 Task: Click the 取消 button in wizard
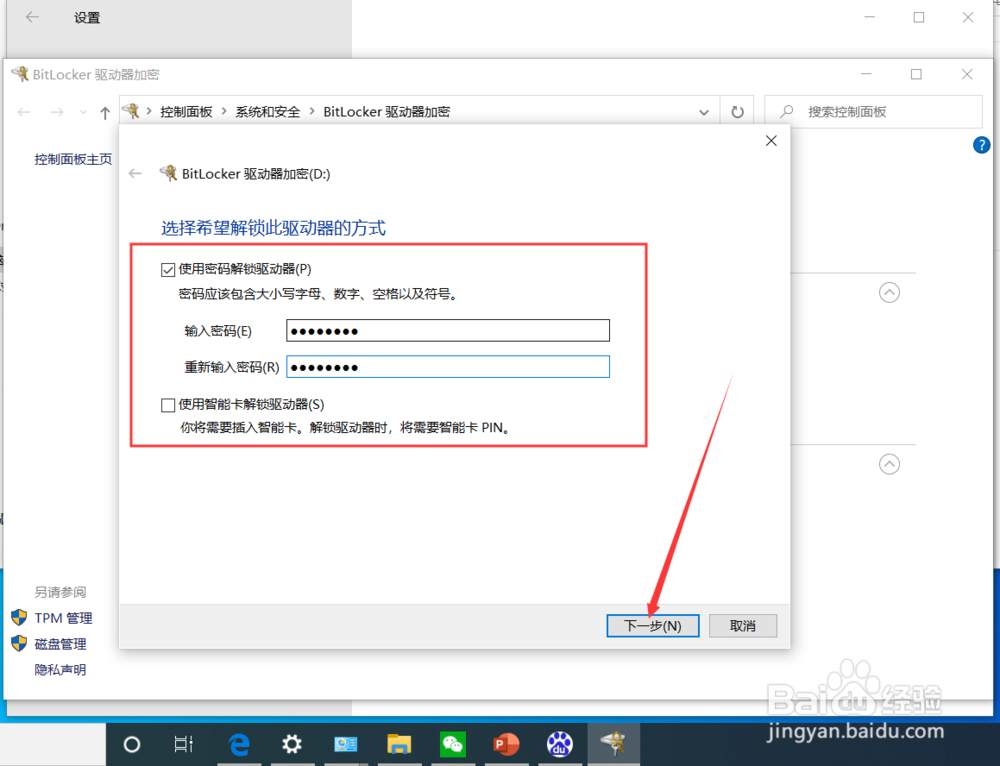743,626
